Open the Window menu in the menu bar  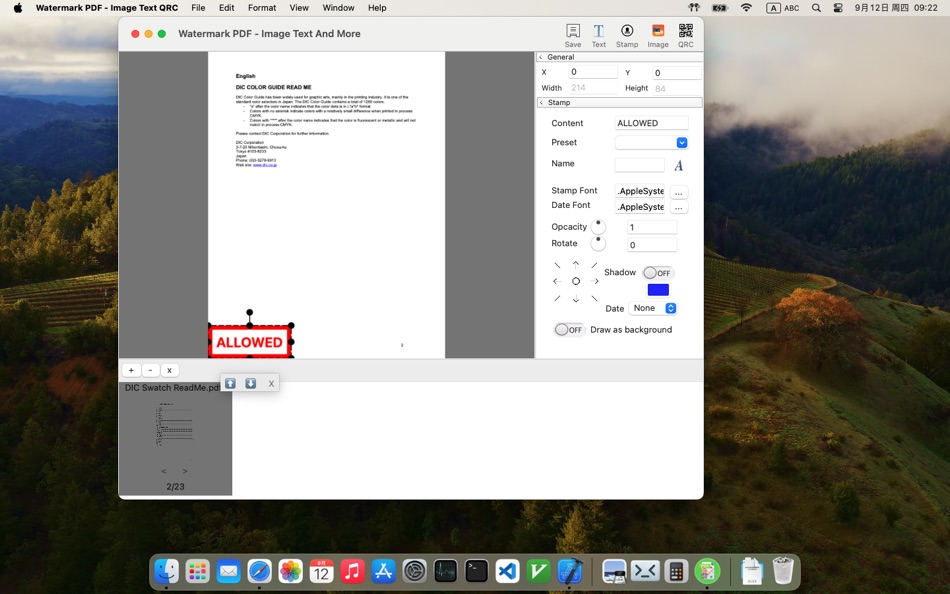pos(338,8)
